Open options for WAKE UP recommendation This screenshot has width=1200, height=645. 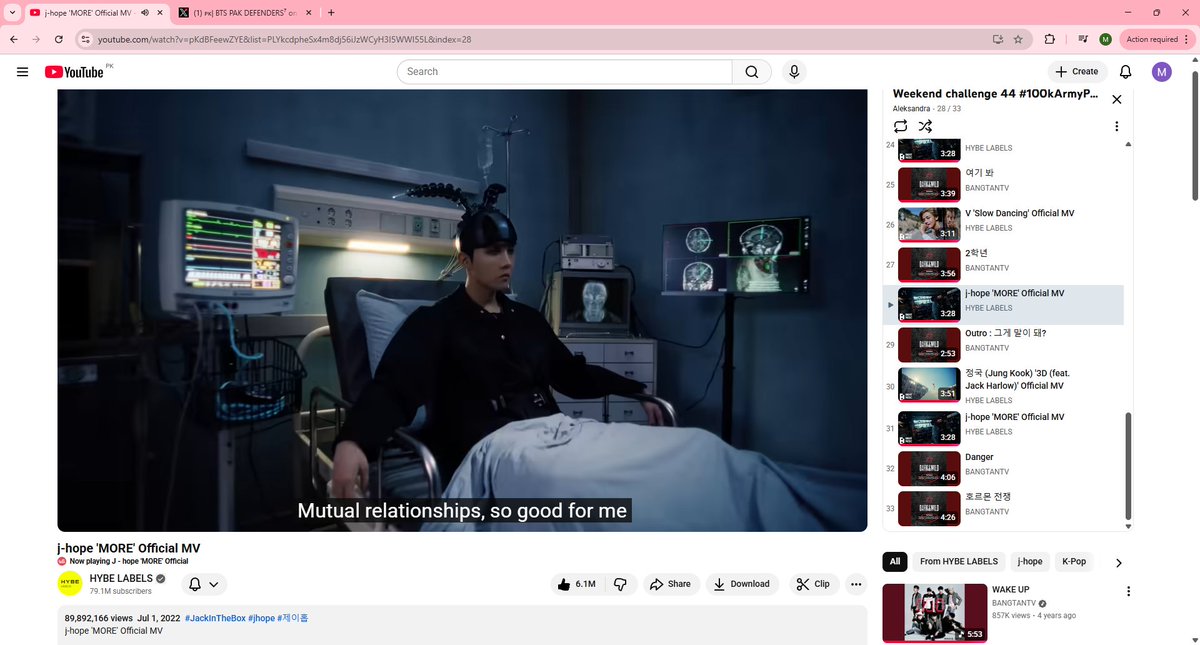(1129, 592)
